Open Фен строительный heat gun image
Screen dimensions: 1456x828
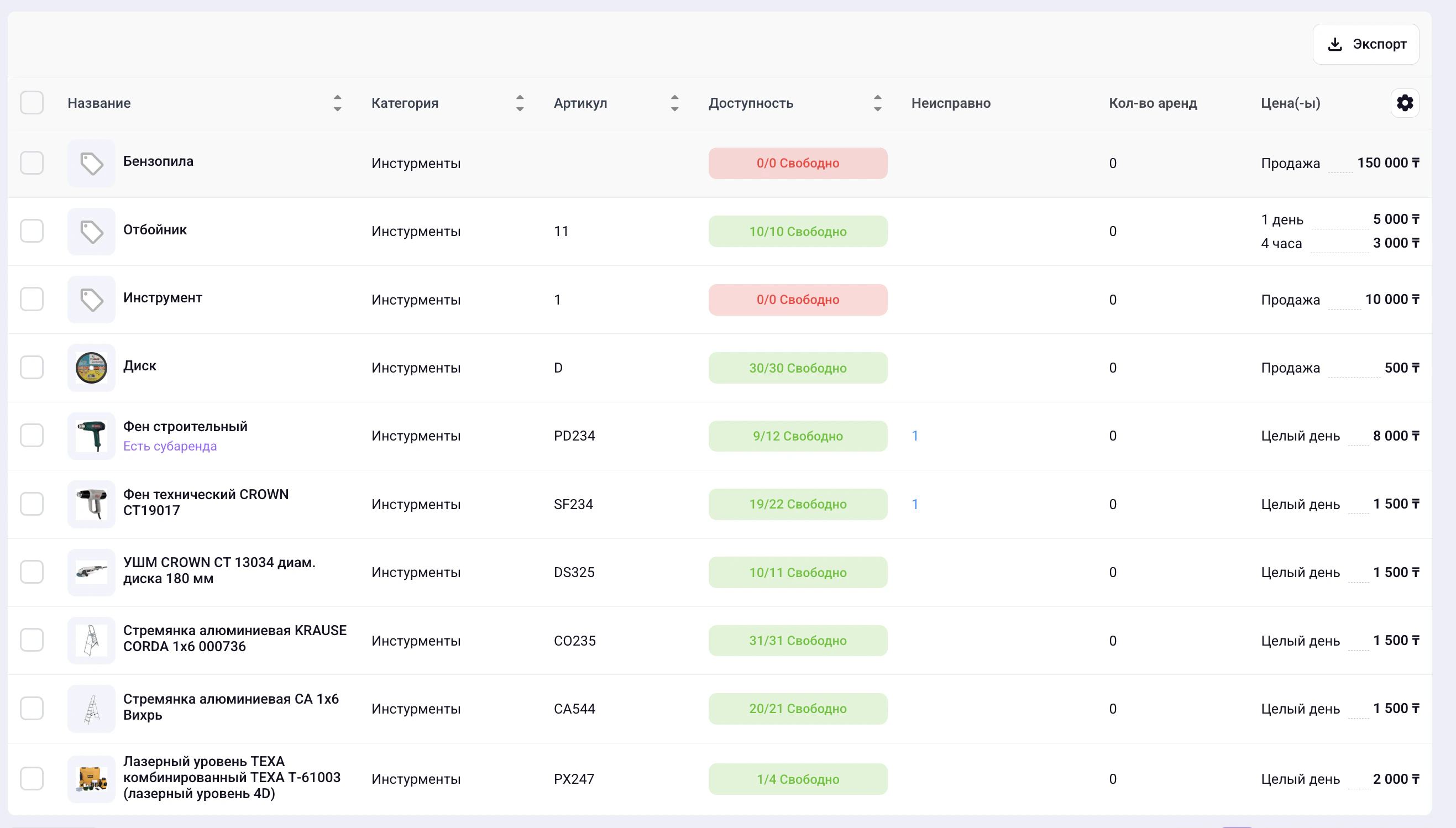pos(92,436)
